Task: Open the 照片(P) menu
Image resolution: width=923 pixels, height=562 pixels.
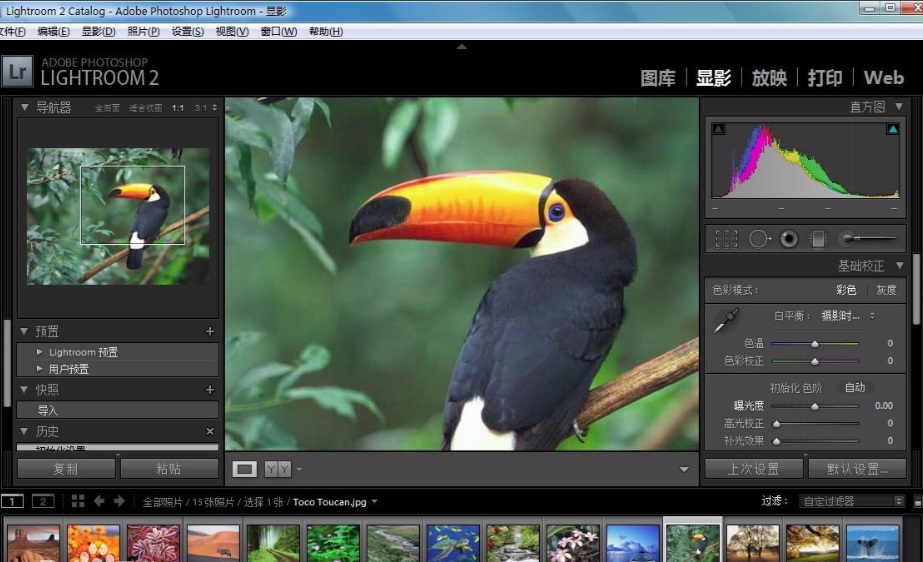Action: [144, 31]
